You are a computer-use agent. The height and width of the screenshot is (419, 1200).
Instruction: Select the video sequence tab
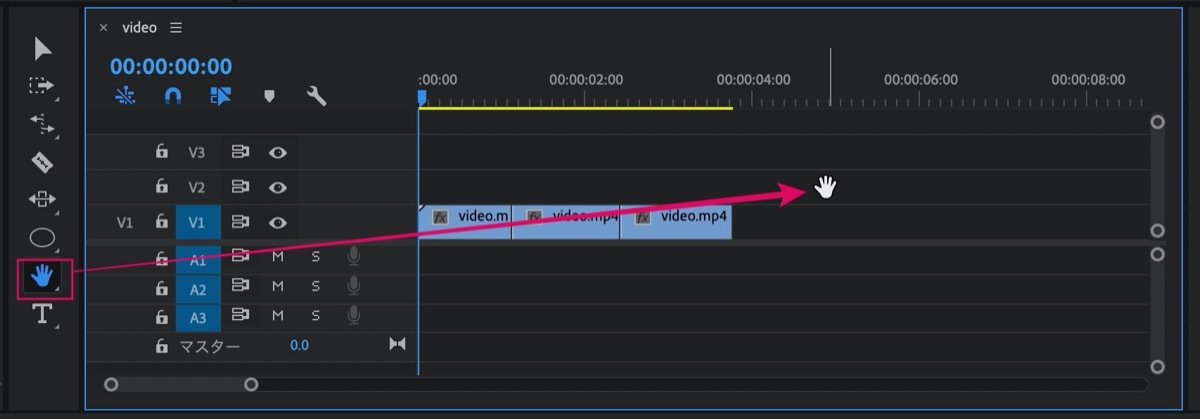coord(139,28)
